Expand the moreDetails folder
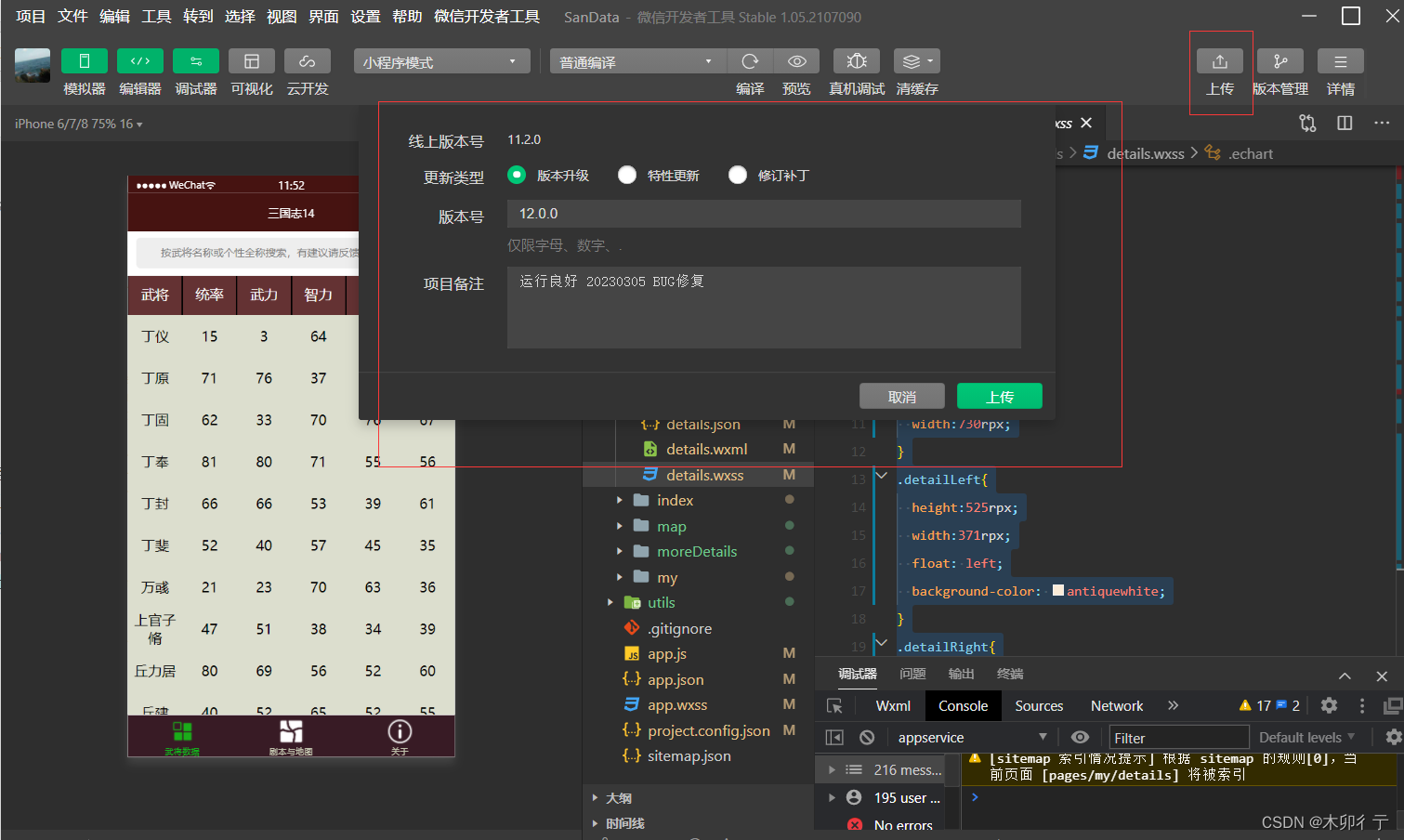This screenshot has height=840, width=1404. [620, 552]
